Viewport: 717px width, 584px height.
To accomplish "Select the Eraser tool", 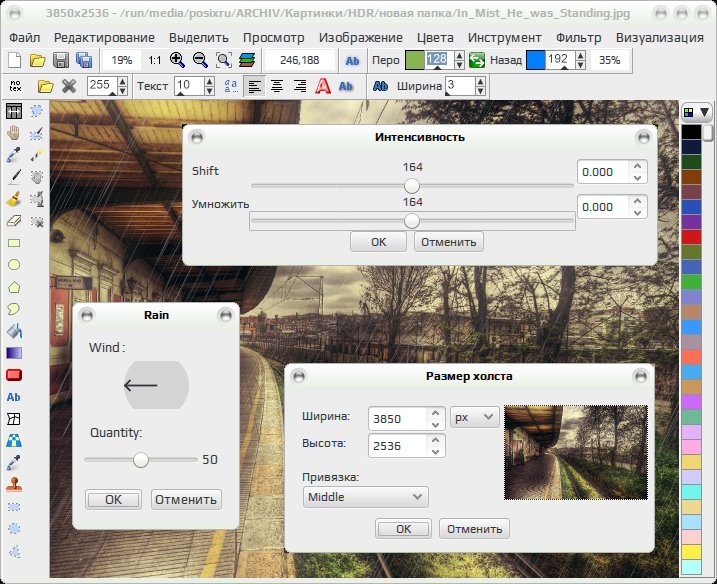I will [x=14, y=221].
